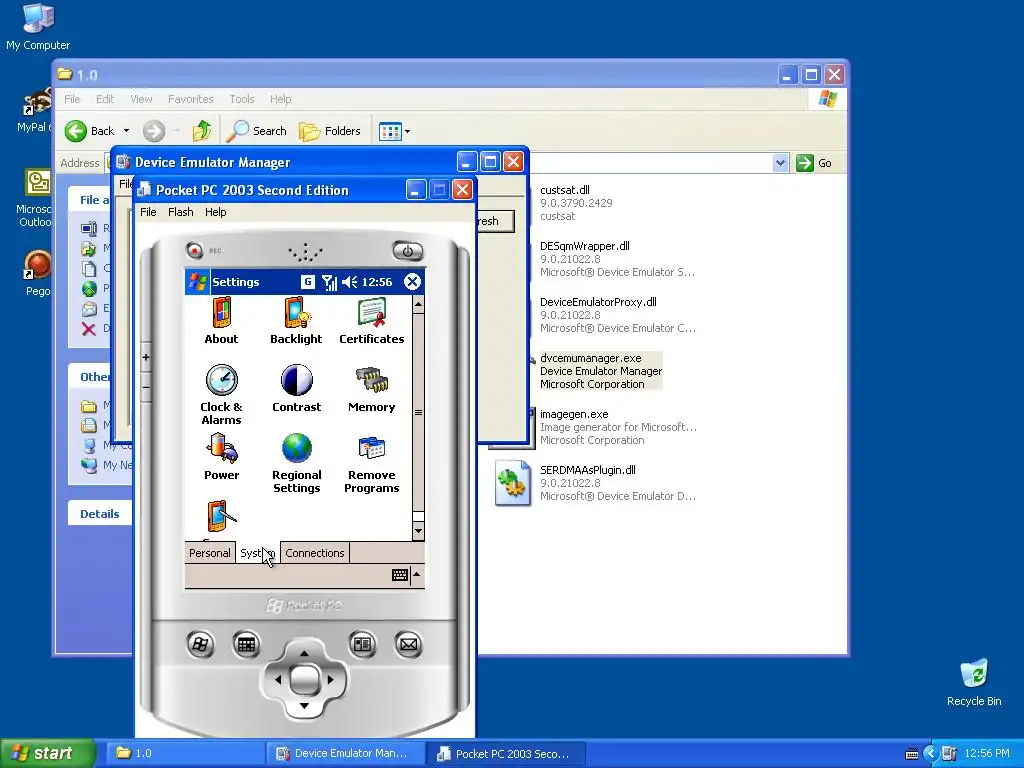Tap the speaker volume icon

point(349,282)
